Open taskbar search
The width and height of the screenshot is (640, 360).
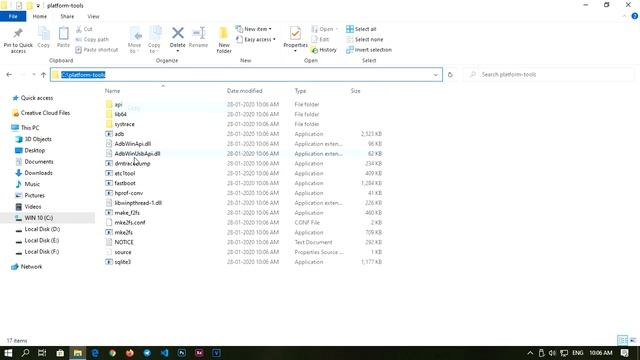[x=25, y=353]
